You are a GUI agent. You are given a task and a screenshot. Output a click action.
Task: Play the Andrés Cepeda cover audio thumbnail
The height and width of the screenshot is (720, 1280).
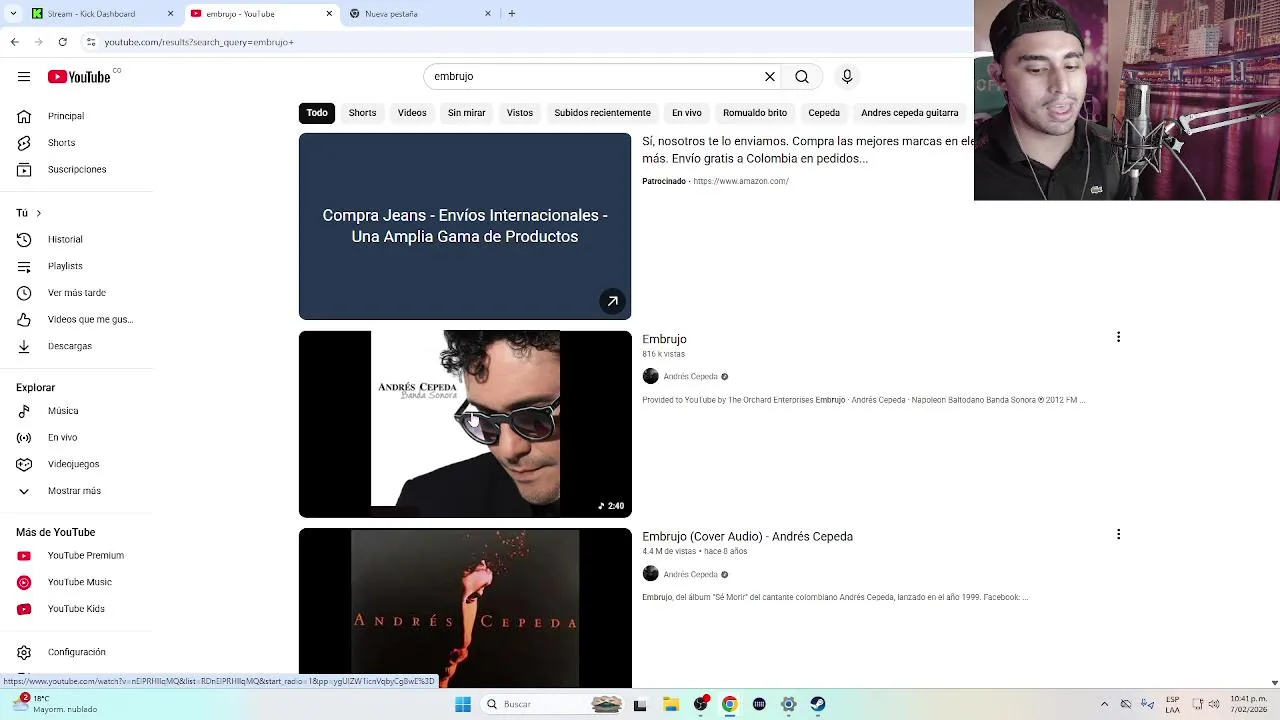465,608
